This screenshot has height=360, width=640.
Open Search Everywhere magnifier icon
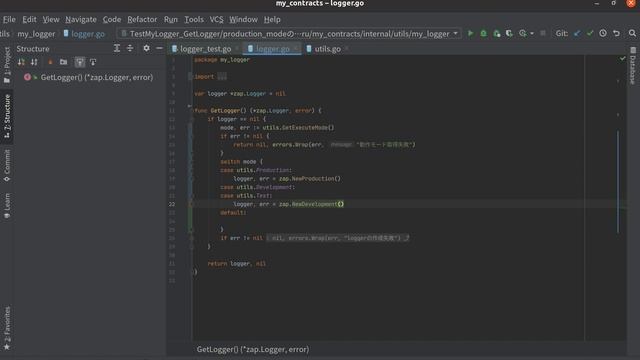tap(632, 33)
